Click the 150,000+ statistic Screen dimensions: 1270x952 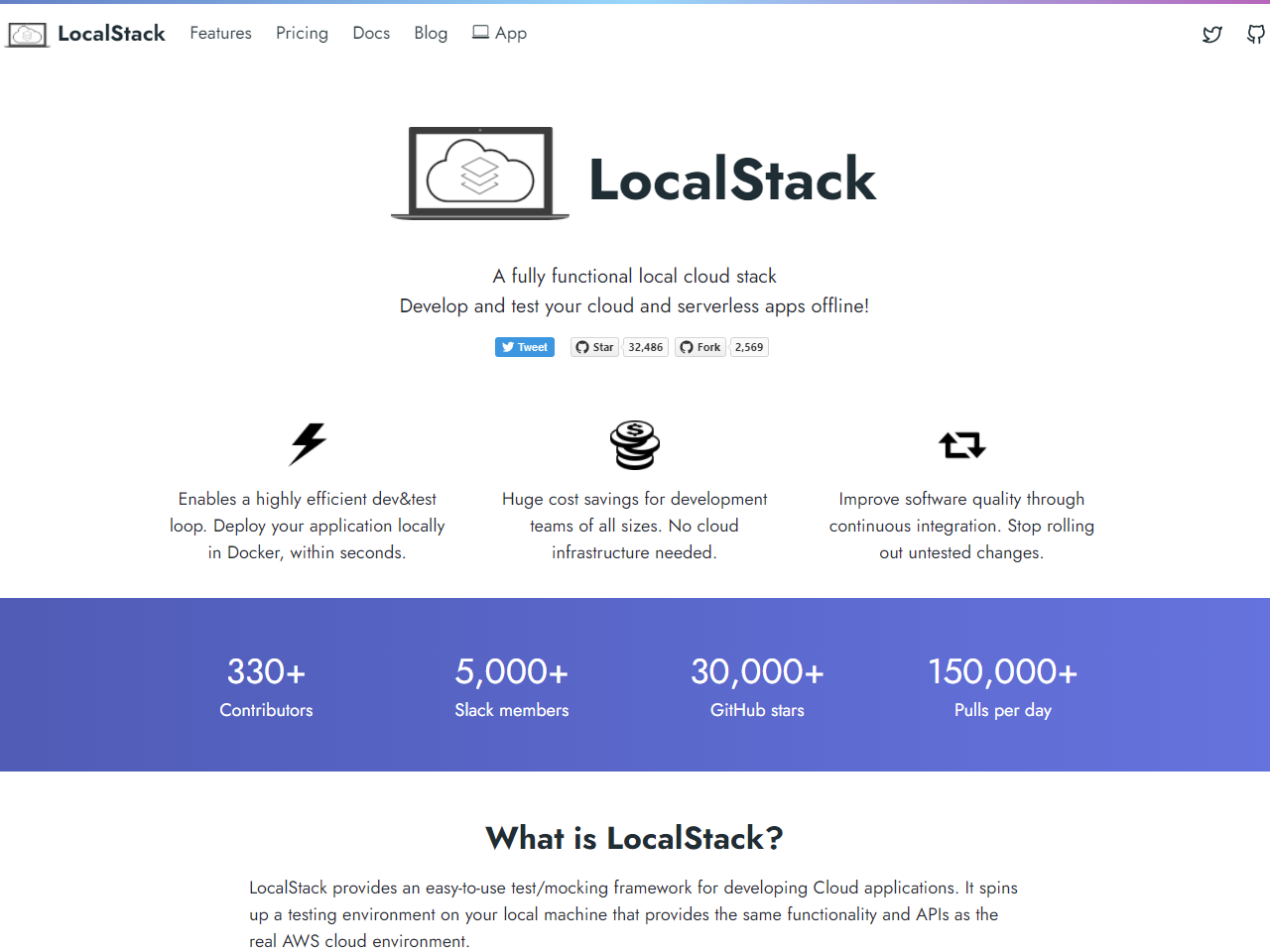[x=1003, y=672]
